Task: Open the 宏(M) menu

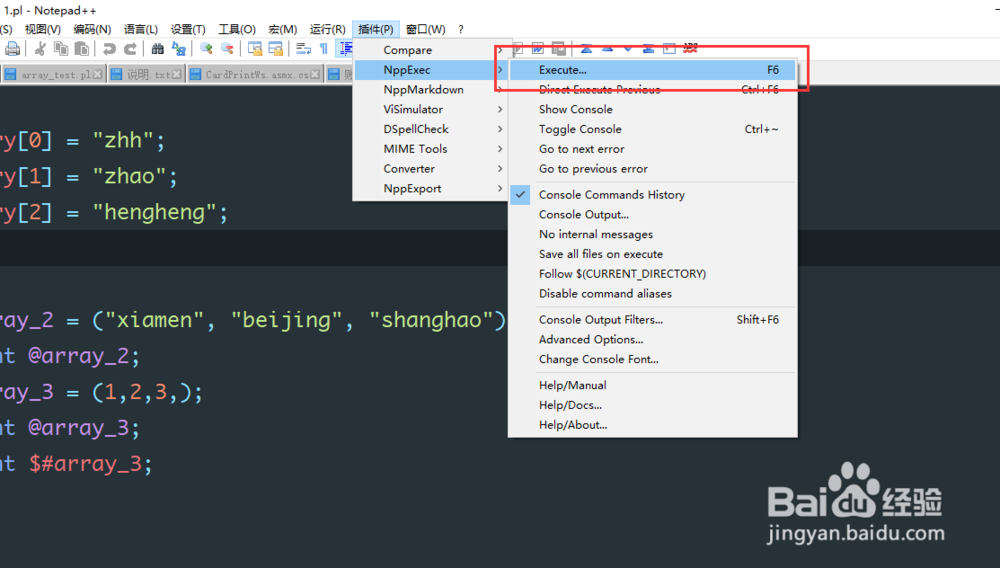Action: point(283,29)
